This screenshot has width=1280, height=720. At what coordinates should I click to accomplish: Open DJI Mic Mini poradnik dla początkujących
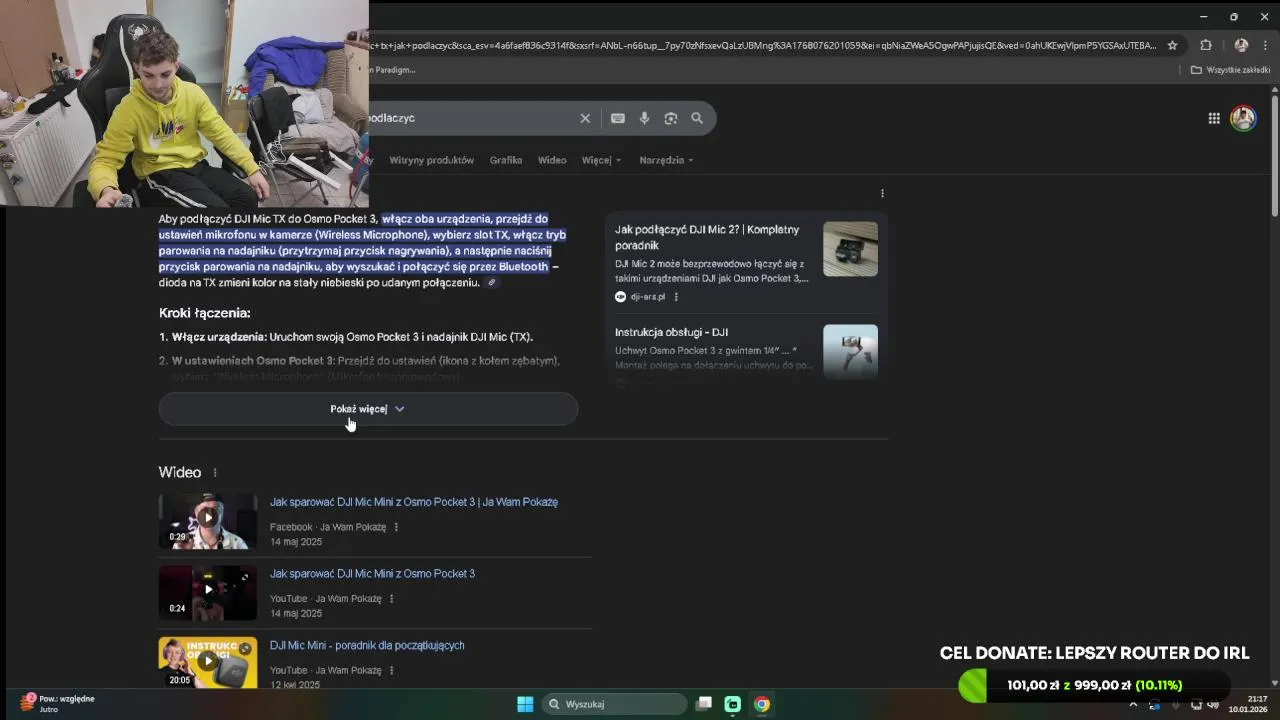[367, 646]
